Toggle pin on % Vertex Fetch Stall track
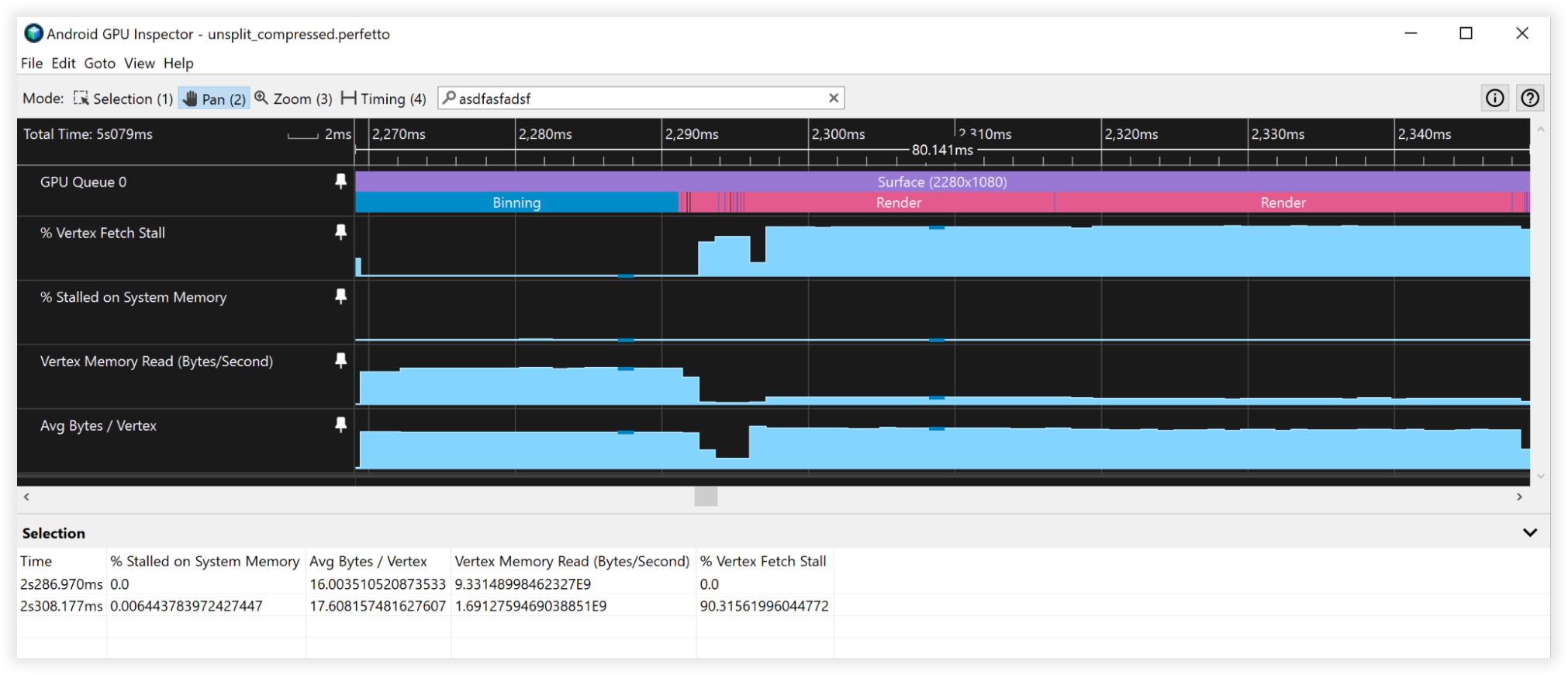This screenshot has height=675, width=1568. tap(340, 232)
